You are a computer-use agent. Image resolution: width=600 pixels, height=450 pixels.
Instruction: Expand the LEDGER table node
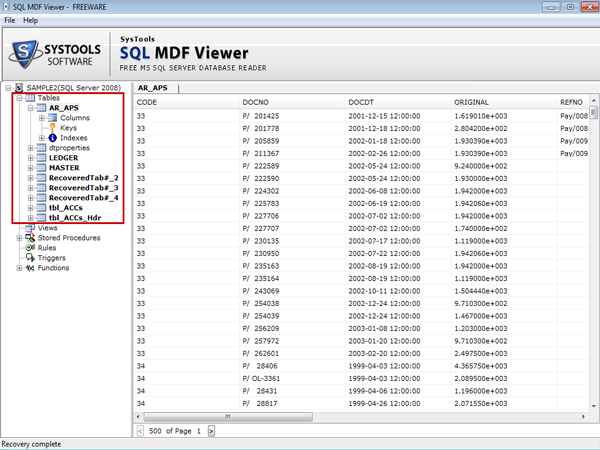pyautogui.click(x=30, y=158)
